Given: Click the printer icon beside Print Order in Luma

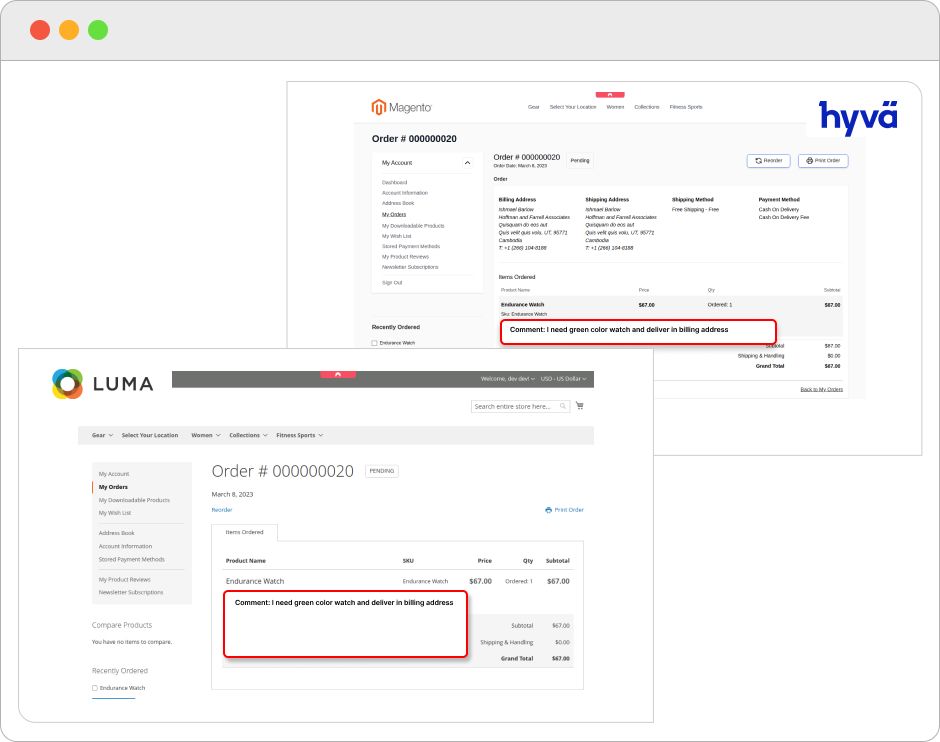Looking at the screenshot, I should tap(548, 510).
